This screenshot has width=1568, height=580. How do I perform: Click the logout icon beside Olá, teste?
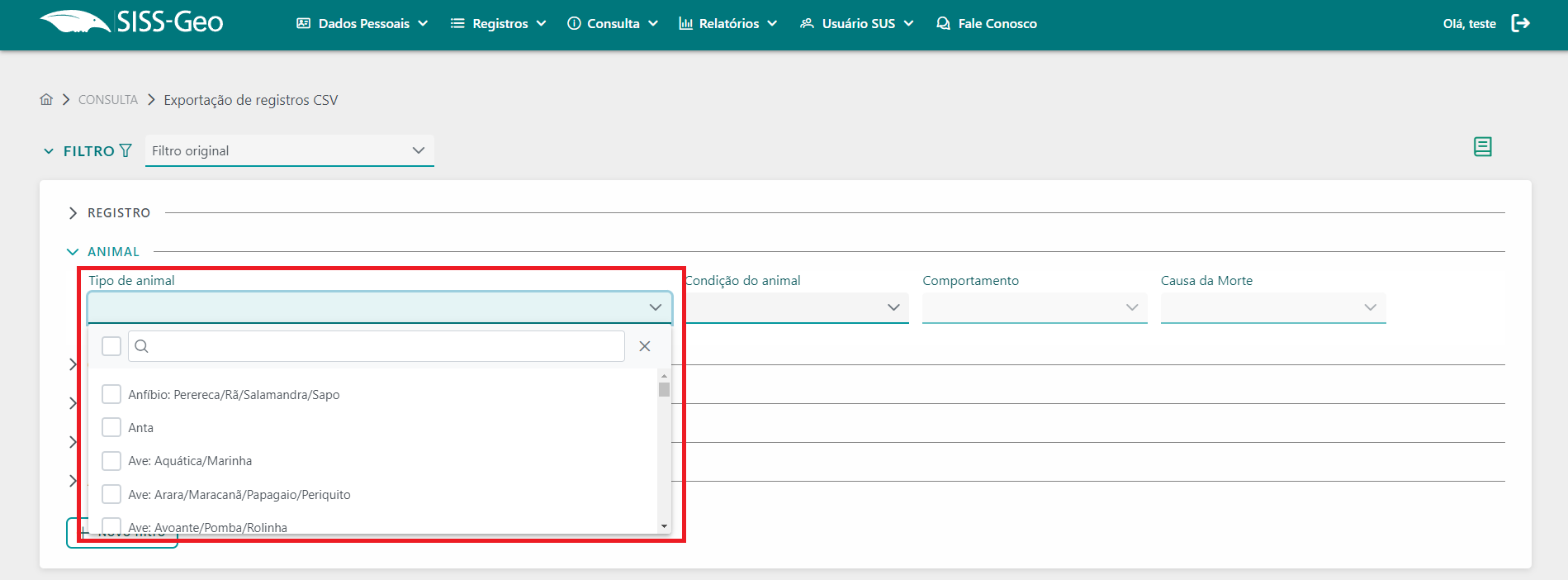[1520, 23]
